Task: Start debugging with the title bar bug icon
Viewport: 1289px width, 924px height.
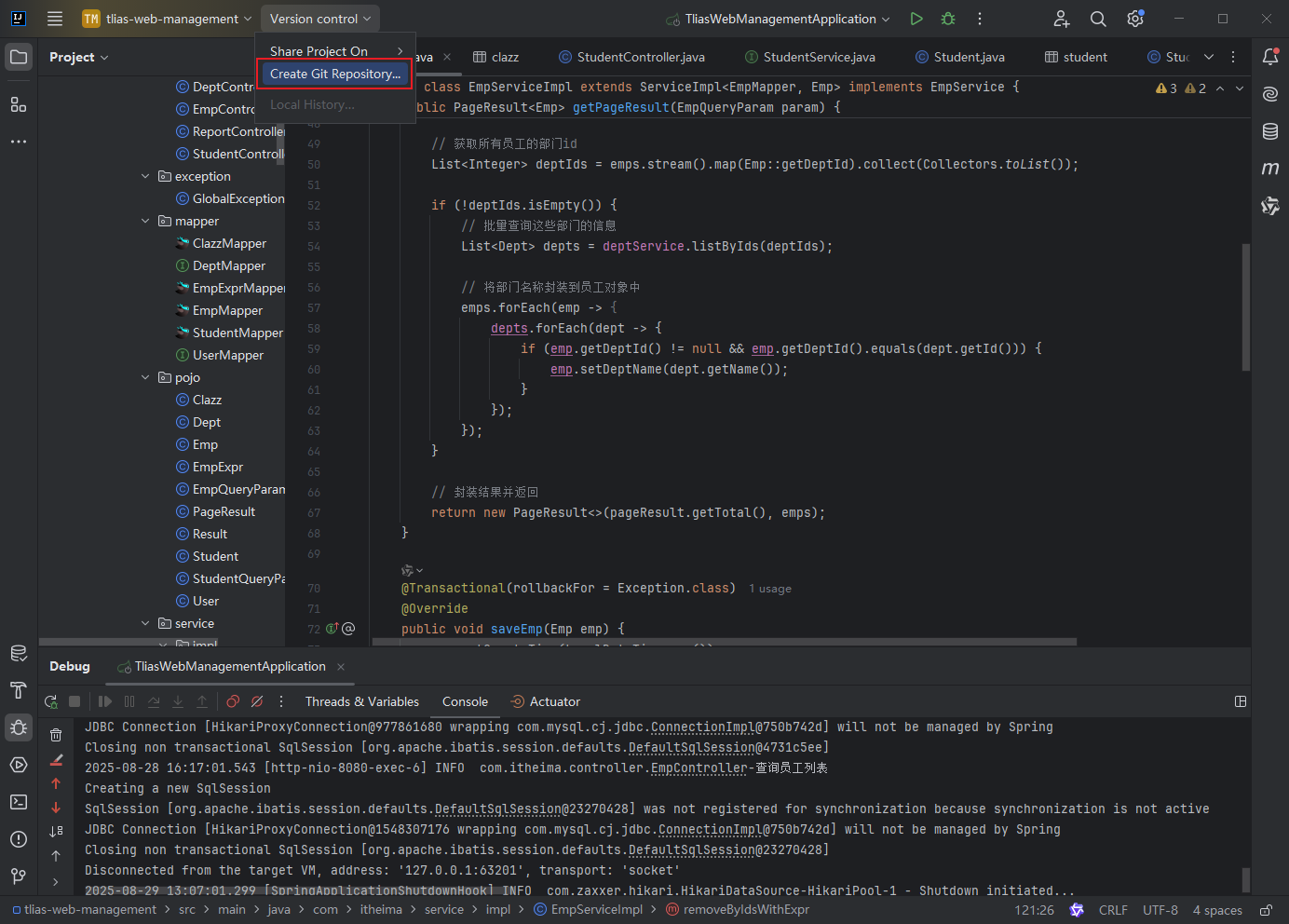Action: (948, 19)
